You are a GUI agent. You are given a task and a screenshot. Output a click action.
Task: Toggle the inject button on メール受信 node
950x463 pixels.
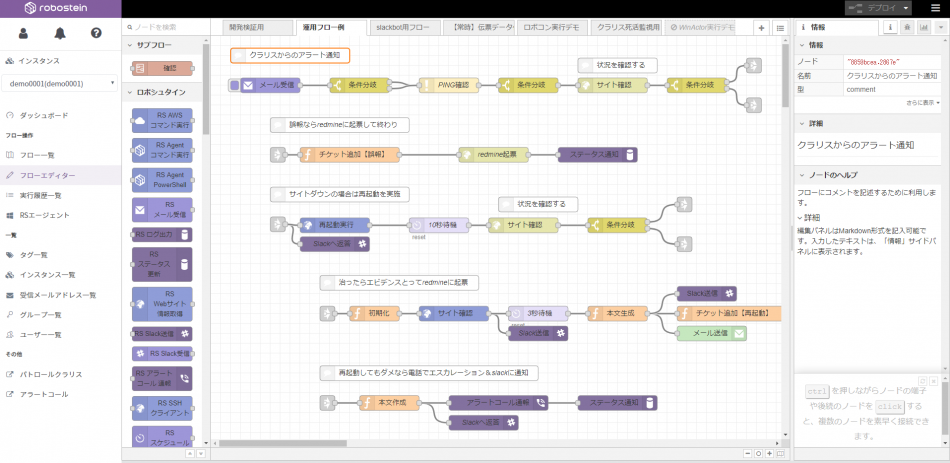(234, 85)
